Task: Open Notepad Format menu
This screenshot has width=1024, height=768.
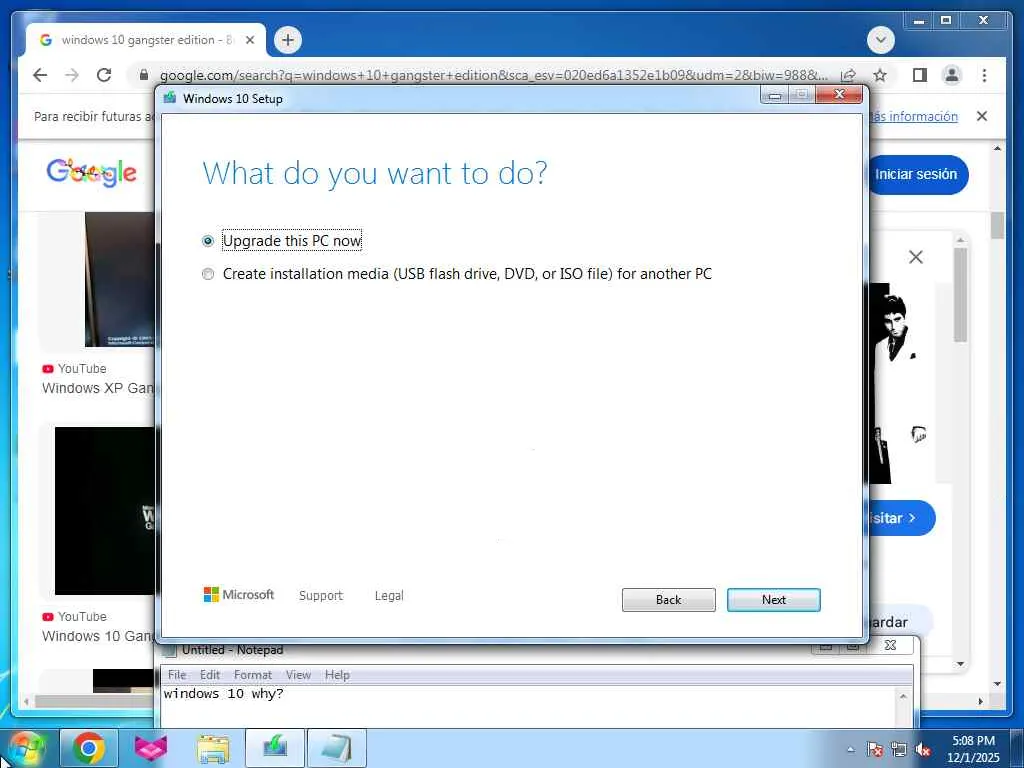Action: [253, 675]
